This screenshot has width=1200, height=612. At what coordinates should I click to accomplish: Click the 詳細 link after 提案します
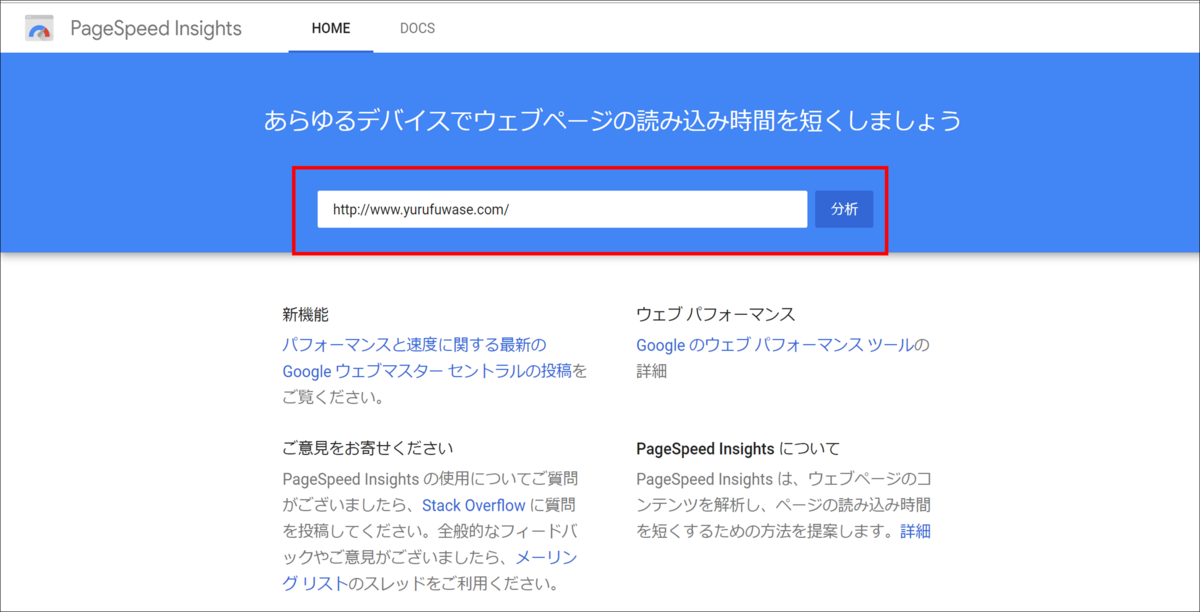point(915,531)
